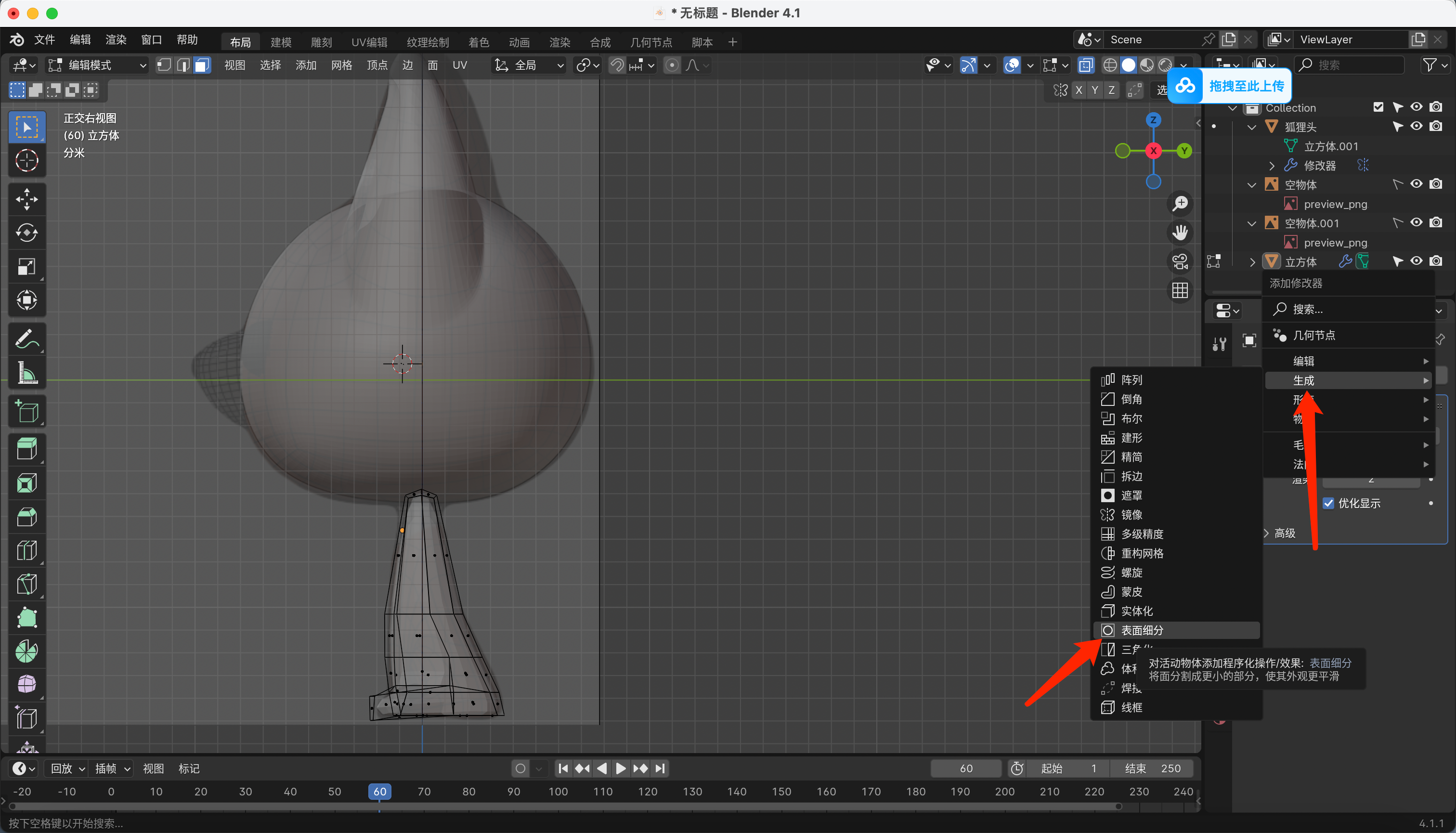Choose the Extrude Region tool

(x=26, y=449)
